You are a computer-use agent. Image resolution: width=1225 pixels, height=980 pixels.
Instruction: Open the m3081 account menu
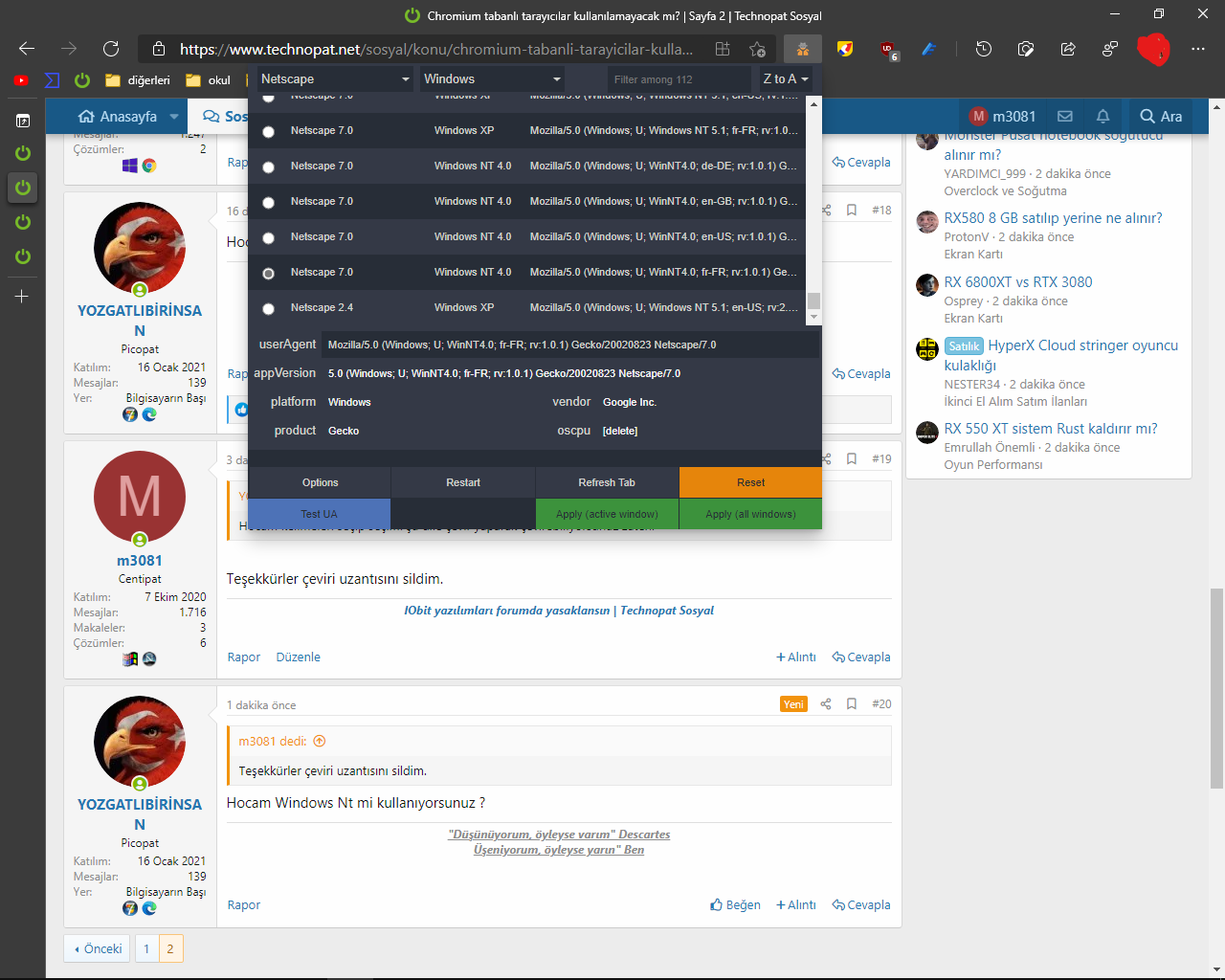click(x=1002, y=117)
